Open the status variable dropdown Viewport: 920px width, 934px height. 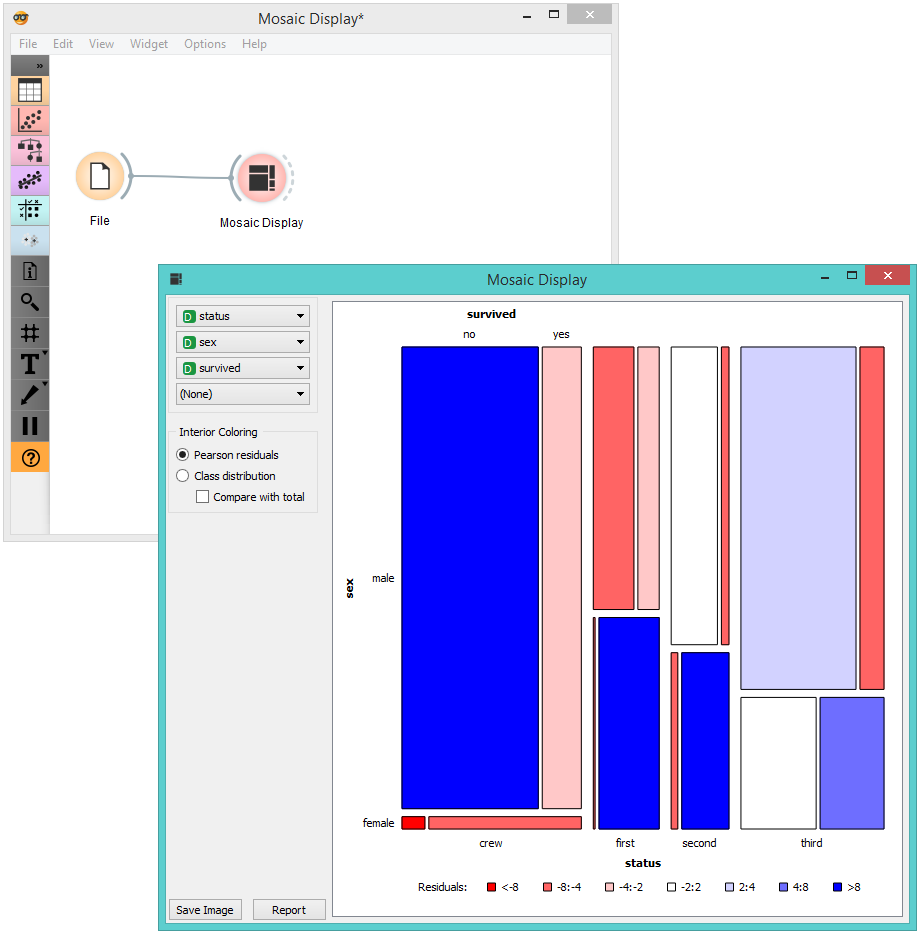click(x=242, y=315)
